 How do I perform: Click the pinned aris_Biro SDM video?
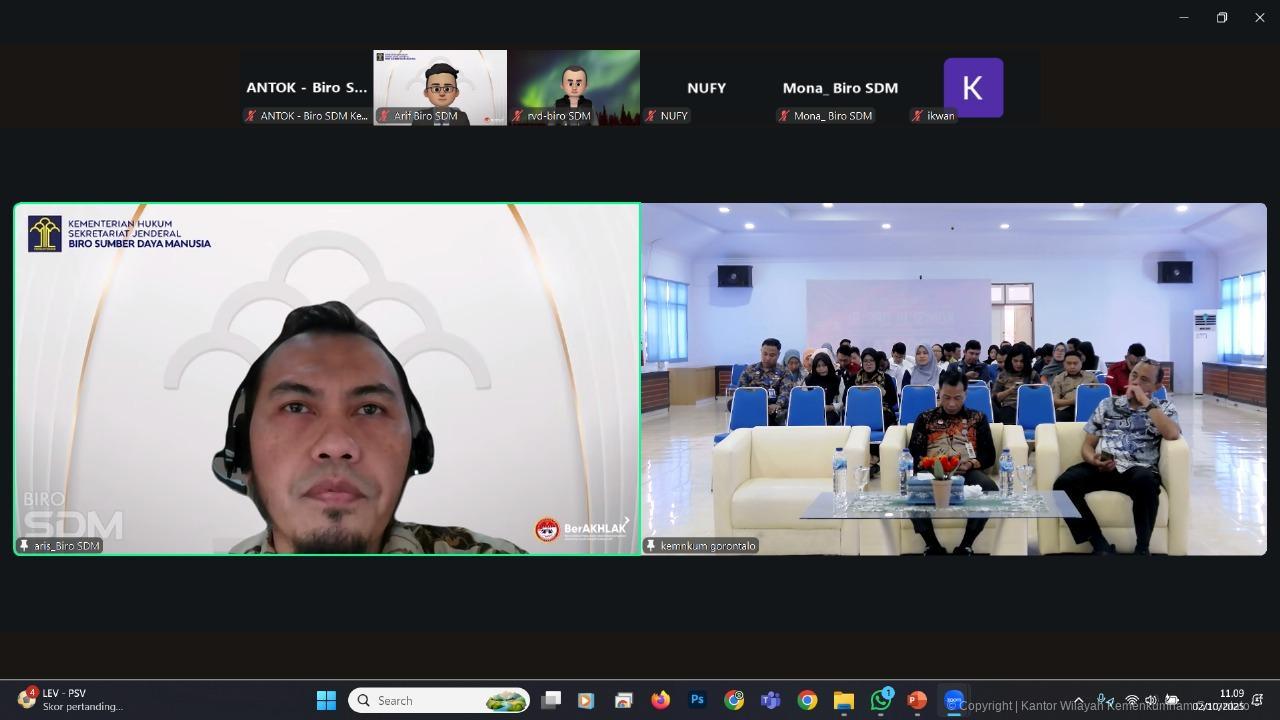click(x=327, y=379)
